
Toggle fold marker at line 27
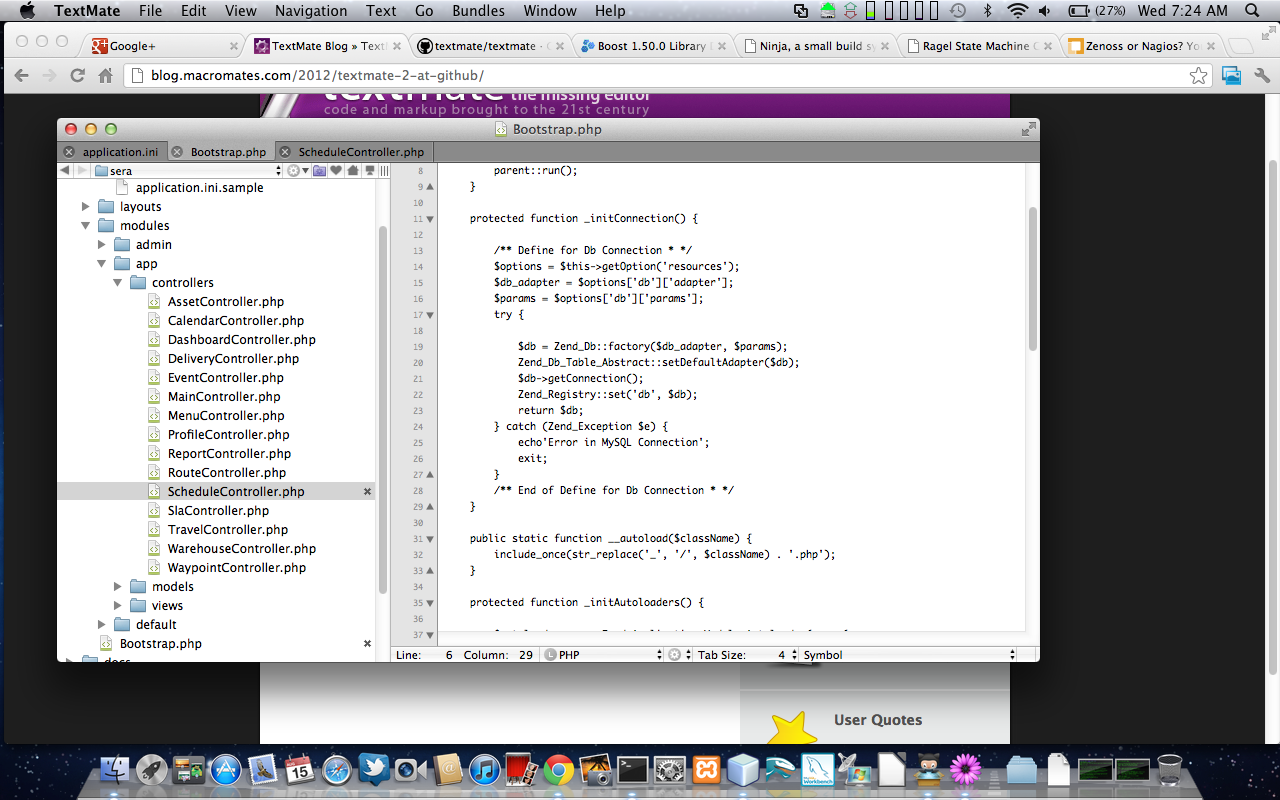click(430, 475)
